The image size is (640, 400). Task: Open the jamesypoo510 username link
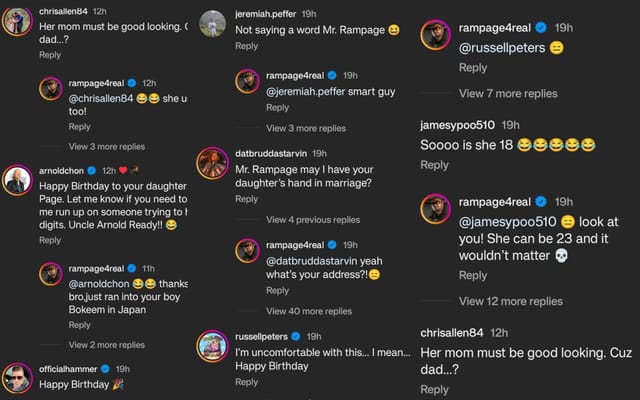click(x=457, y=125)
